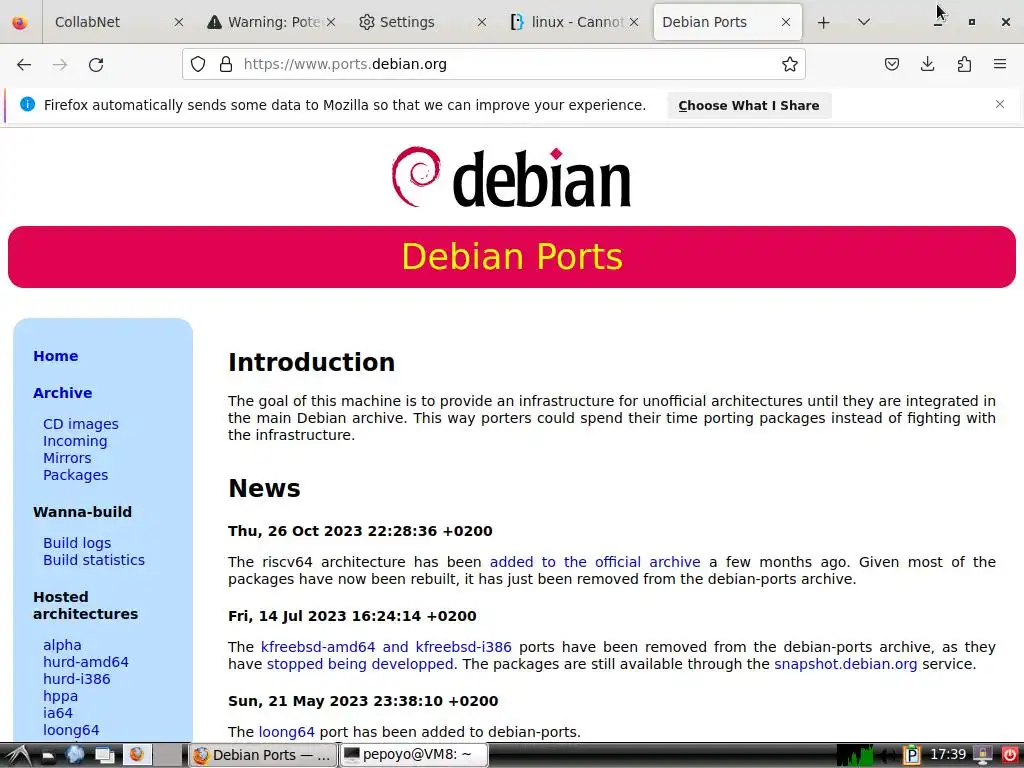1024x768 pixels.
Task: Open the Archive sidebar link
Action: tap(63, 392)
